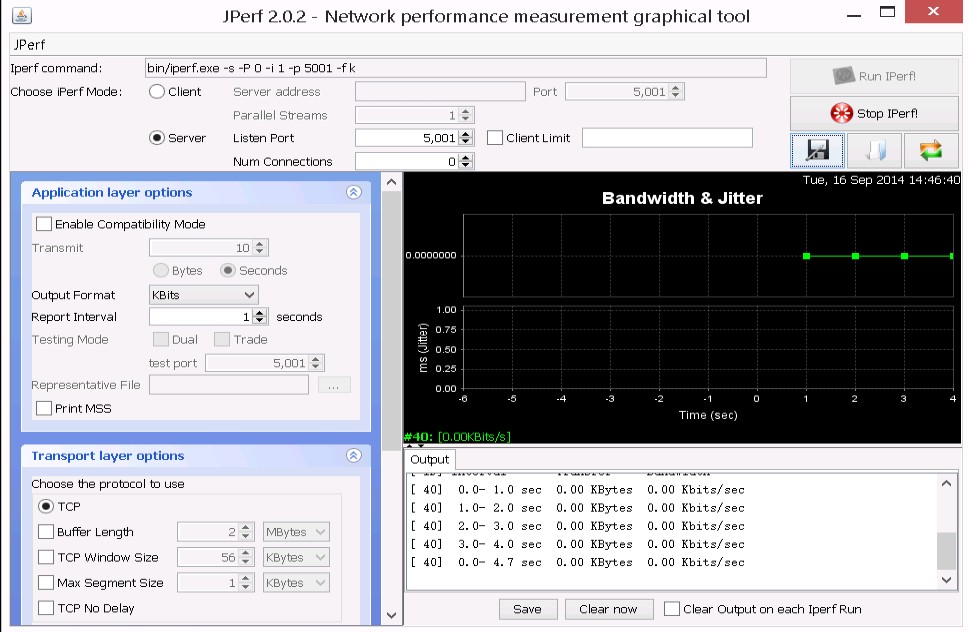Switch to the Output tab
Viewport: 968px width, 632px height.
[430, 460]
